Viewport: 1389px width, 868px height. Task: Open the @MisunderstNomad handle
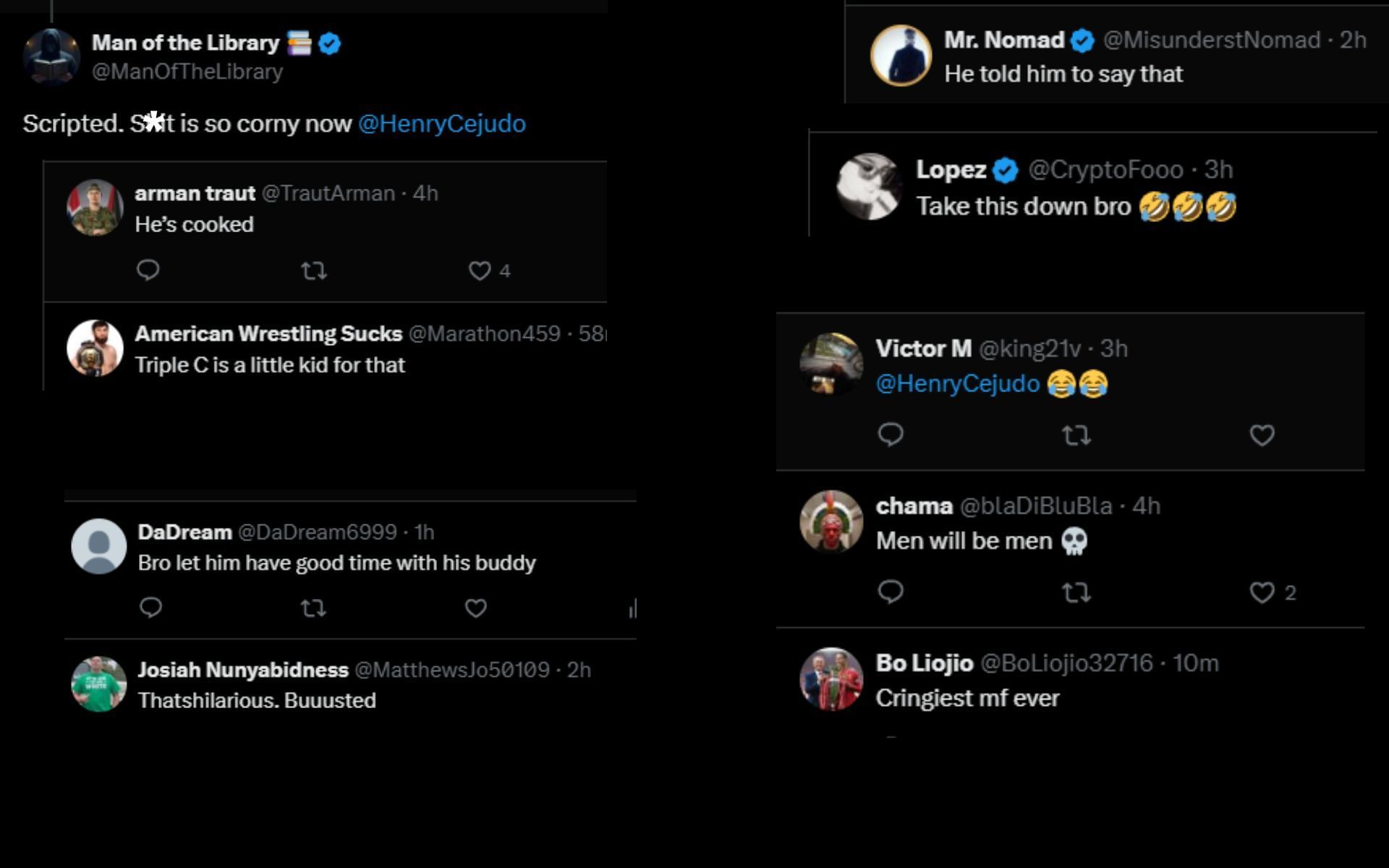[1212, 40]
